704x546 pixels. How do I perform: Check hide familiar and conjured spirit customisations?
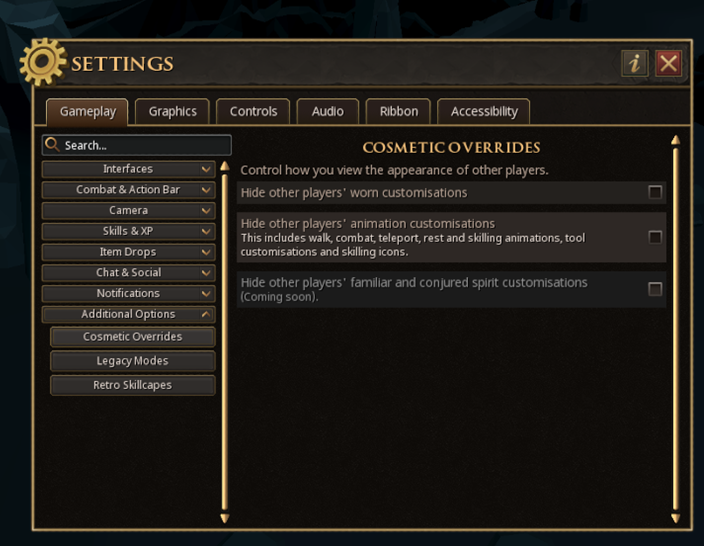point(655,289)
